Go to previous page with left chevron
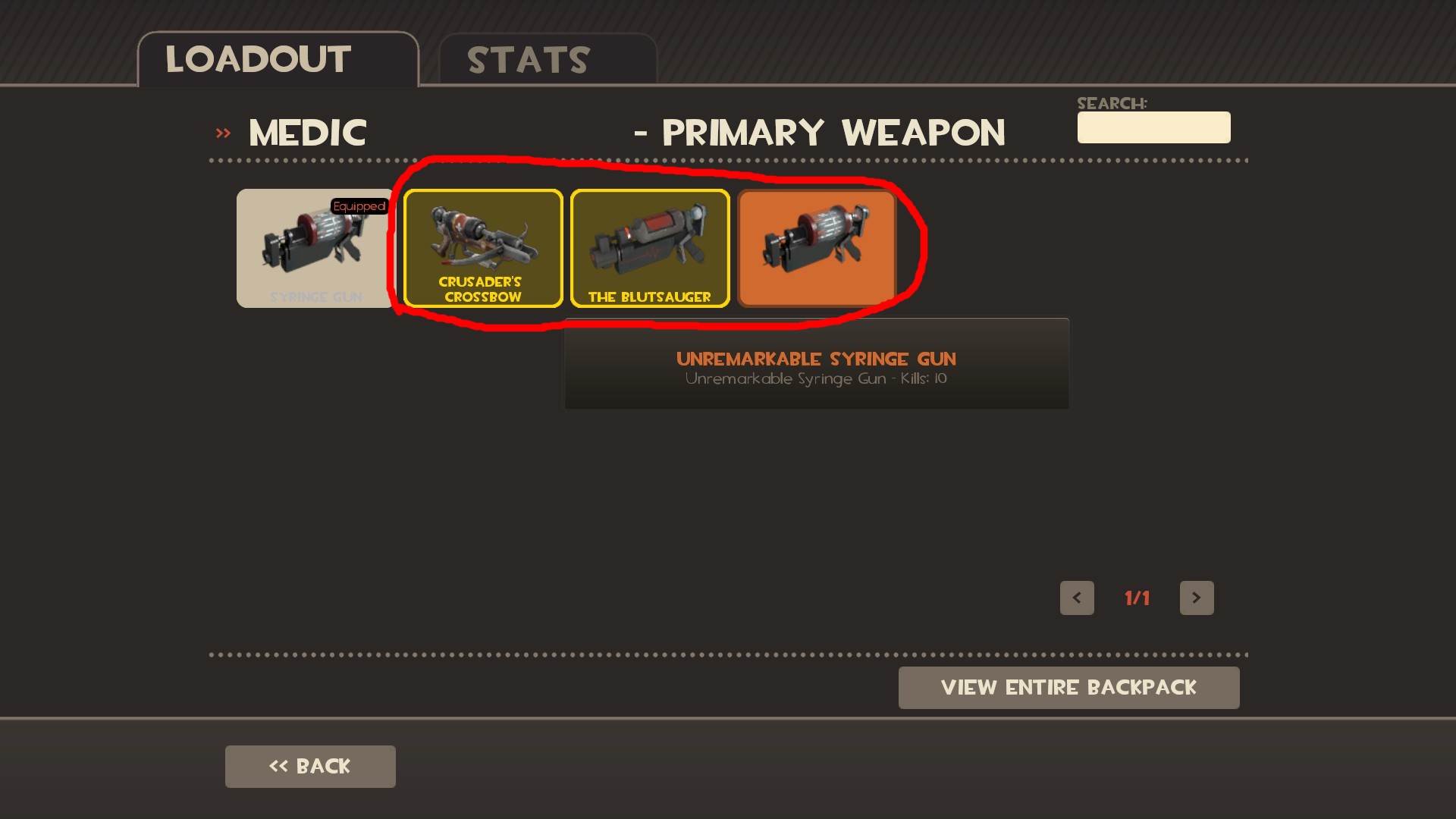 click(x=1077, y=598)
